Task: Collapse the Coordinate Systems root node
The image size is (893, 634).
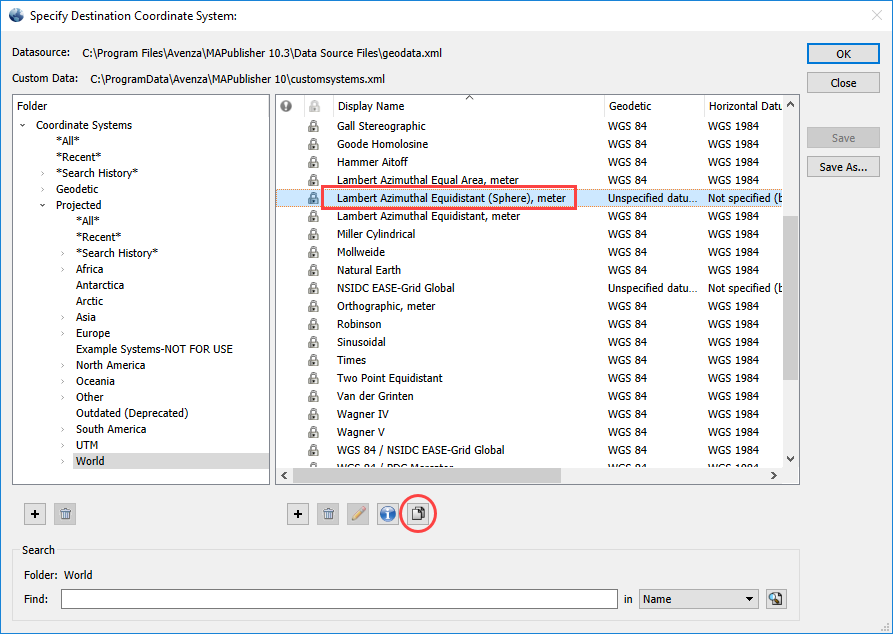Action: 23,125
